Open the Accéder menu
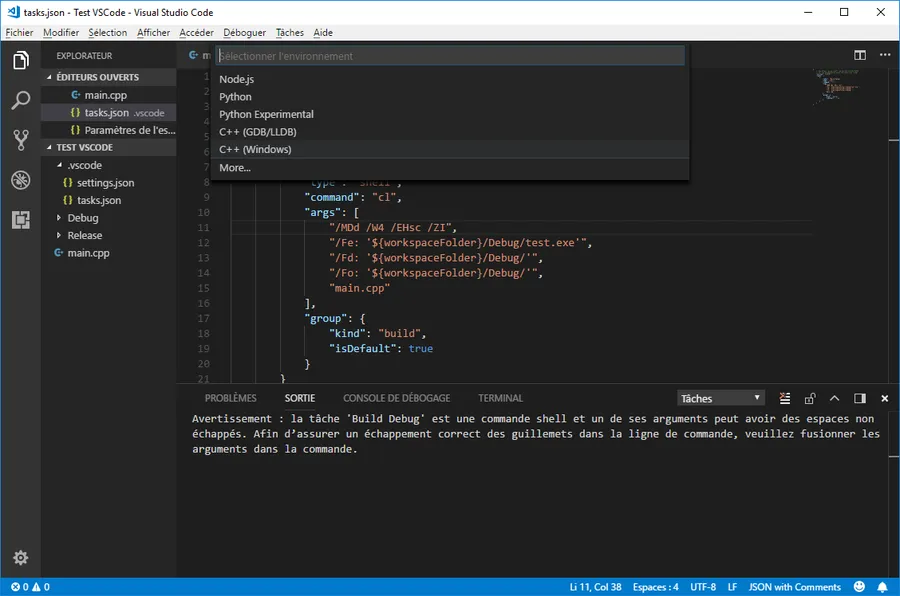Image resolution: width=900 pixels, height=596 pixels. tap(196, 33)
